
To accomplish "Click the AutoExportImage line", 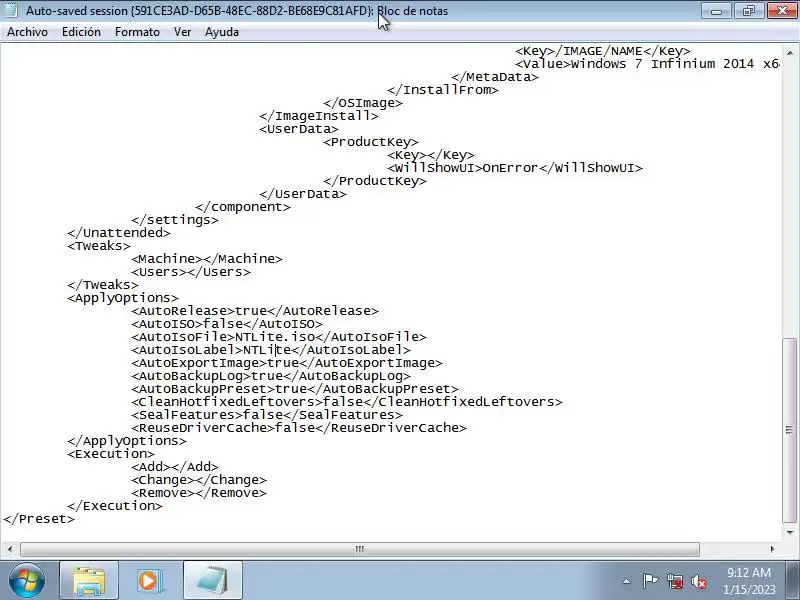I will [x=287, y=363].
